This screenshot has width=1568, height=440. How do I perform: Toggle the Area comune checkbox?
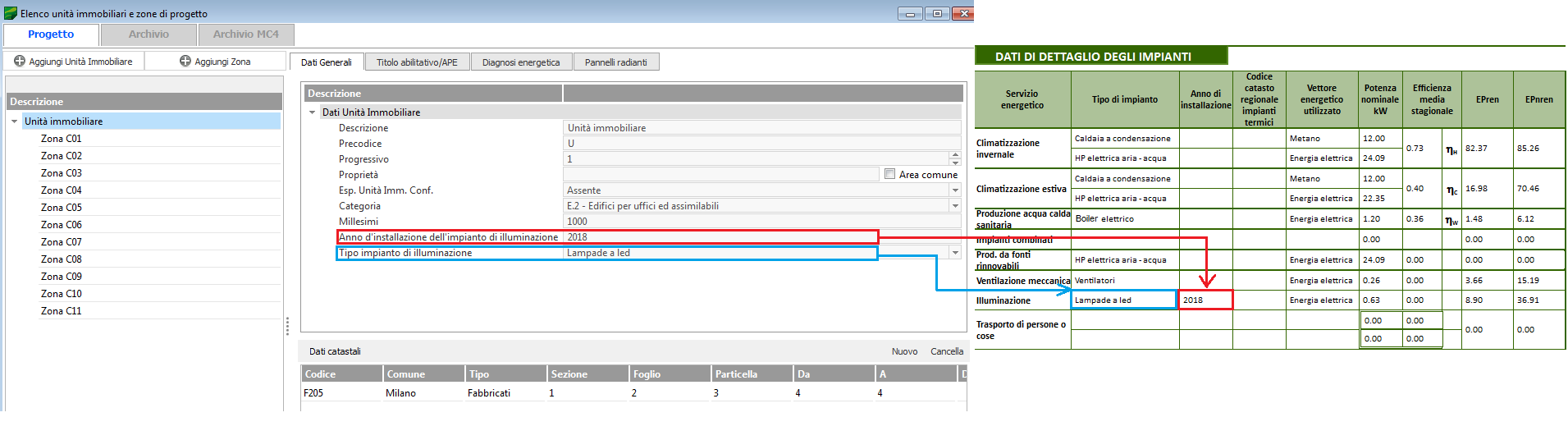click(x=889, y=174)
